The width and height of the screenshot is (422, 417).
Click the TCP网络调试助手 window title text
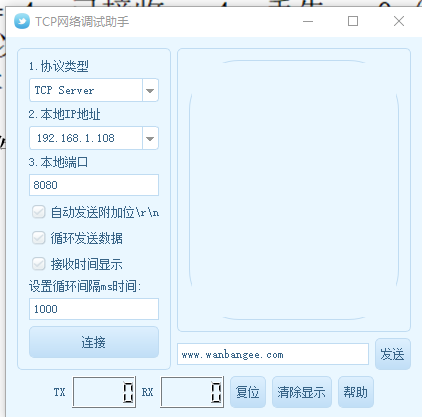click(x=82, y=22)
